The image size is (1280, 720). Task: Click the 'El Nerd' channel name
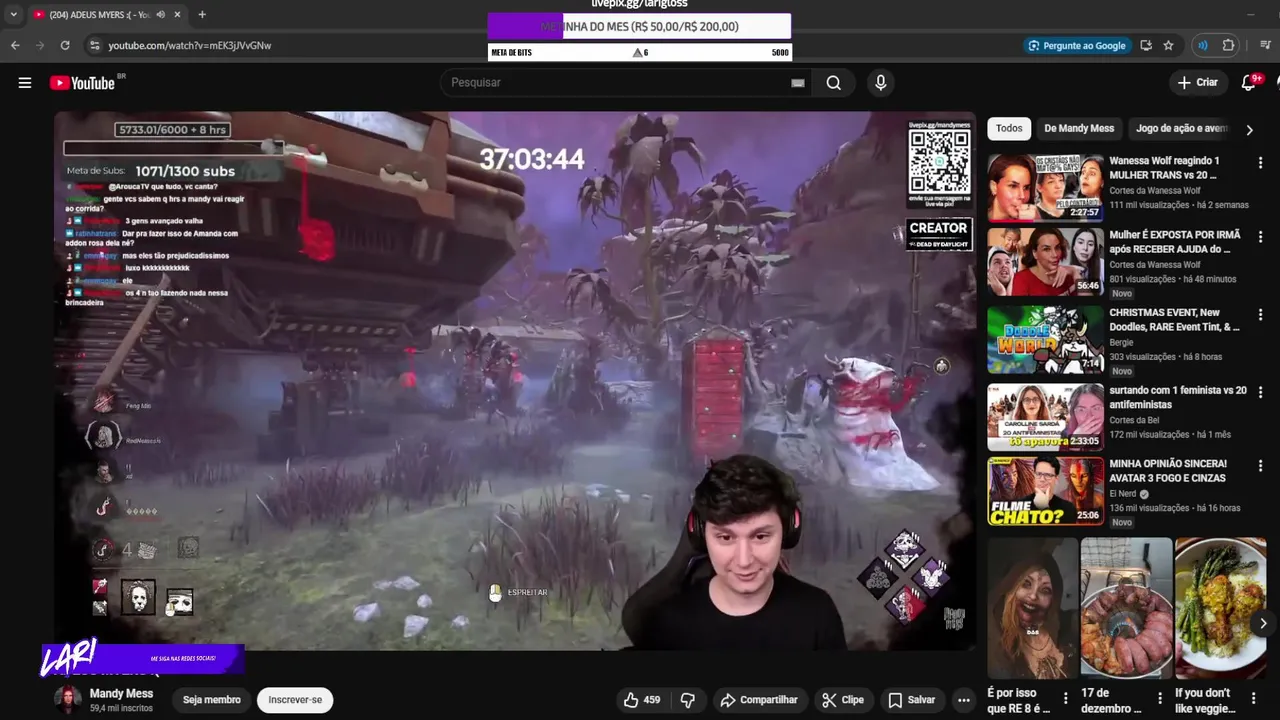click(x=1124, y=494)
